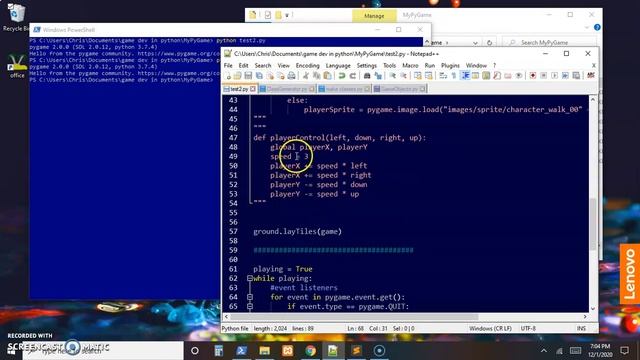Click the green Undo arrow icon
Viewport: 640px width, 360px height.
point(342,76)
